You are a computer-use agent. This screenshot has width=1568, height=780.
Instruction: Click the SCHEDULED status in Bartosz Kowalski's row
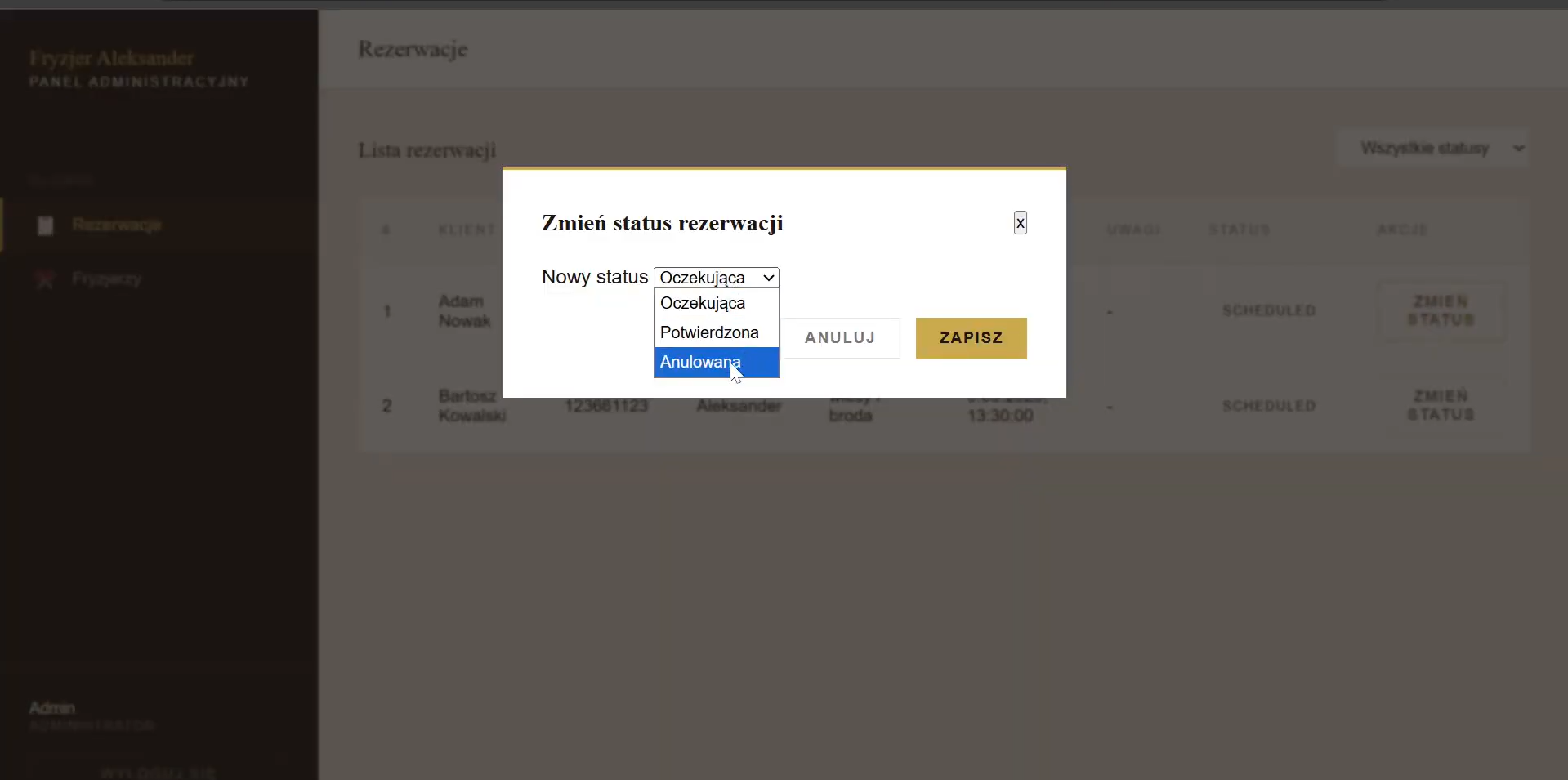1269,406
